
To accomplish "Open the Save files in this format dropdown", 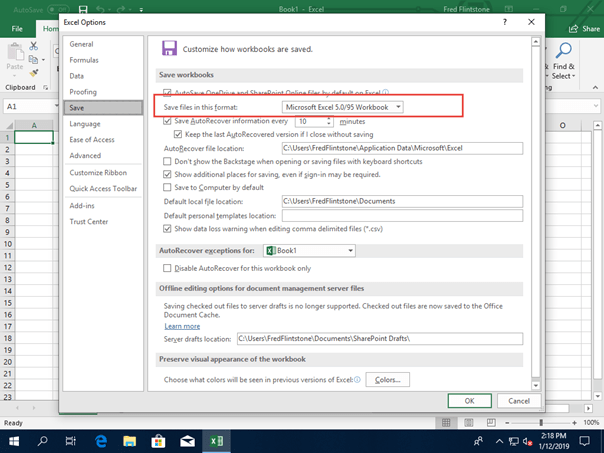I will 343,106.
